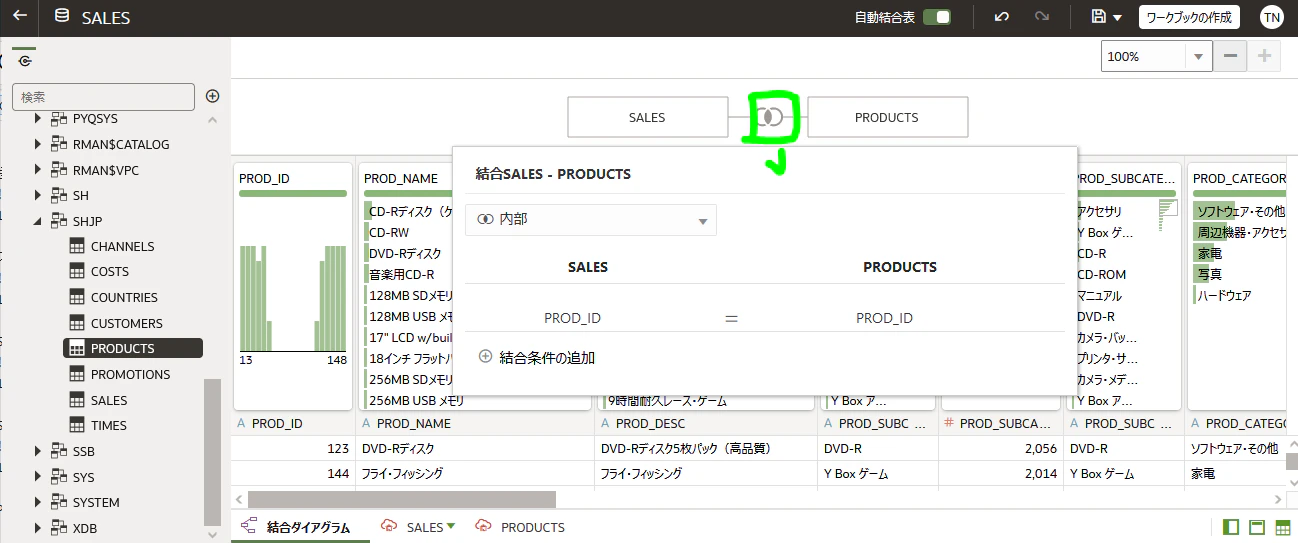Viewport: 1298px width, 543px height.
Task: Click the フライ・フィッシング name cell
Action: pos(475,473)
